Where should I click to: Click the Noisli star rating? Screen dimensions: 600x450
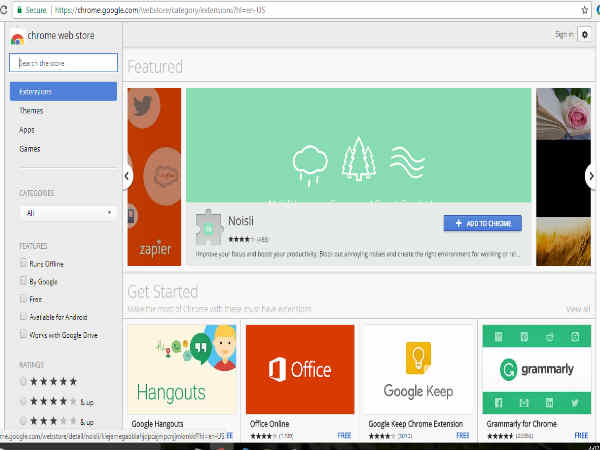(241, 240)
